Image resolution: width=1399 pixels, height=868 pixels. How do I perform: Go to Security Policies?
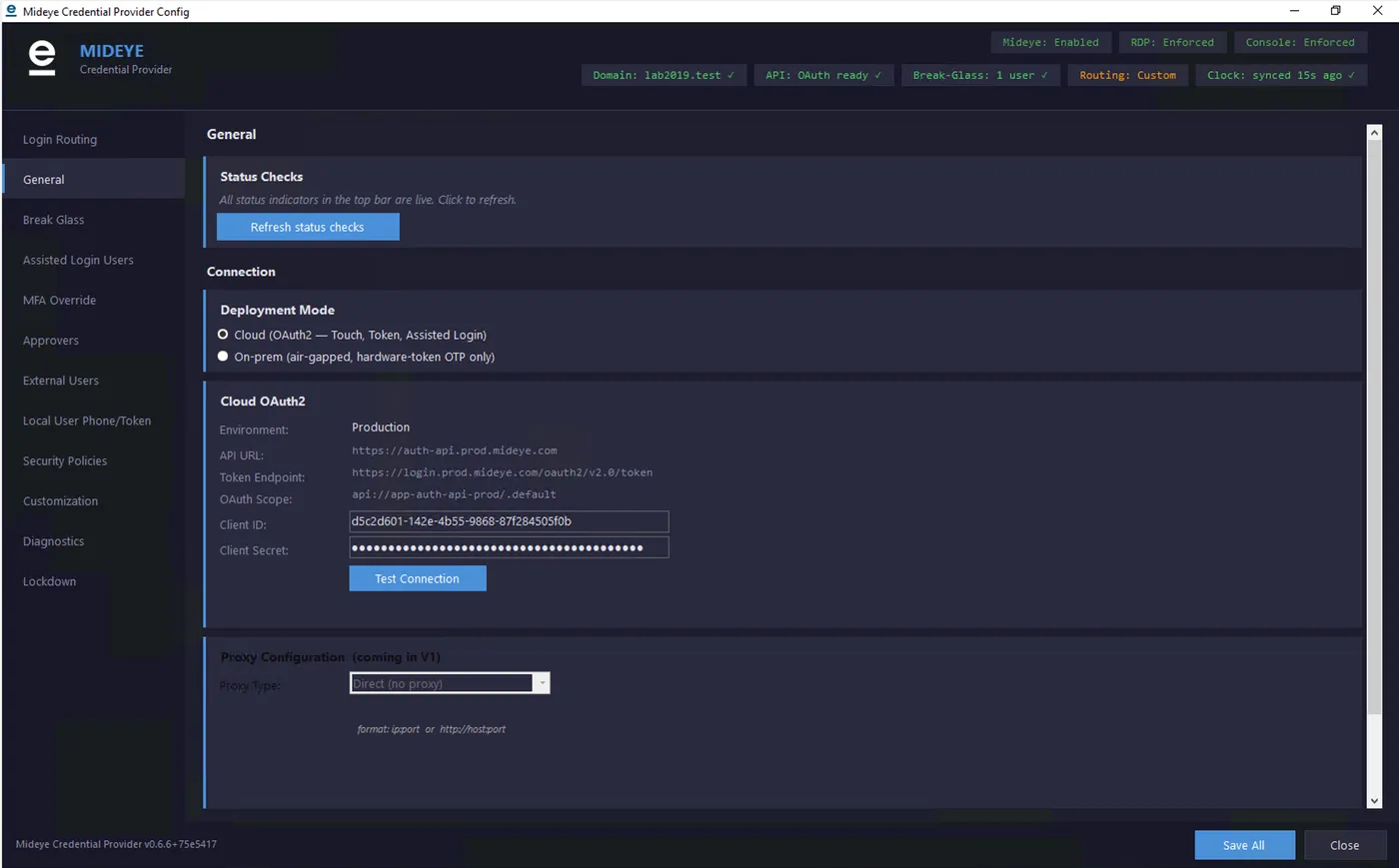click(x=93, y=460)
